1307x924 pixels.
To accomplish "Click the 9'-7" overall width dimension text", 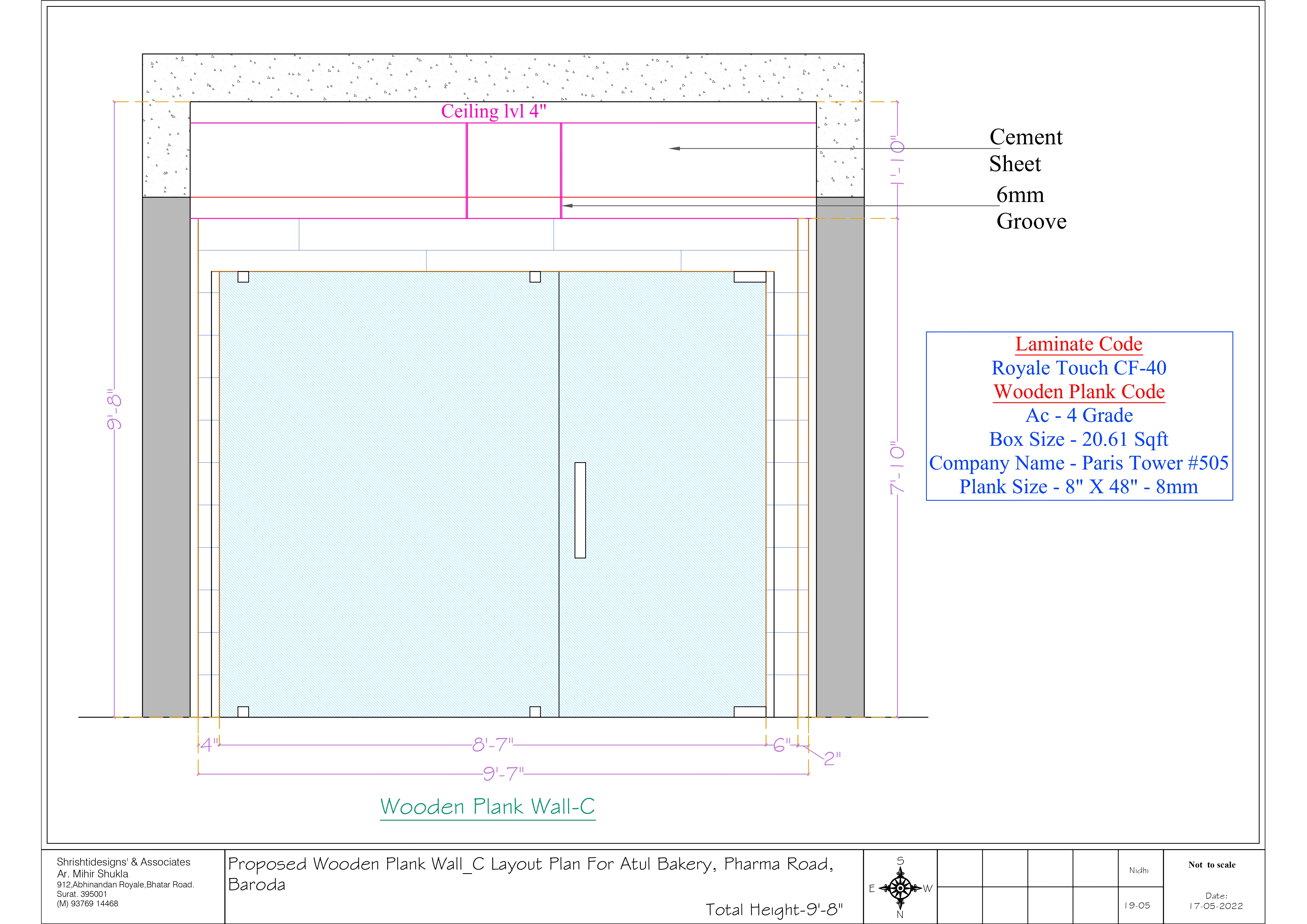I will click(x=503, y=774).
